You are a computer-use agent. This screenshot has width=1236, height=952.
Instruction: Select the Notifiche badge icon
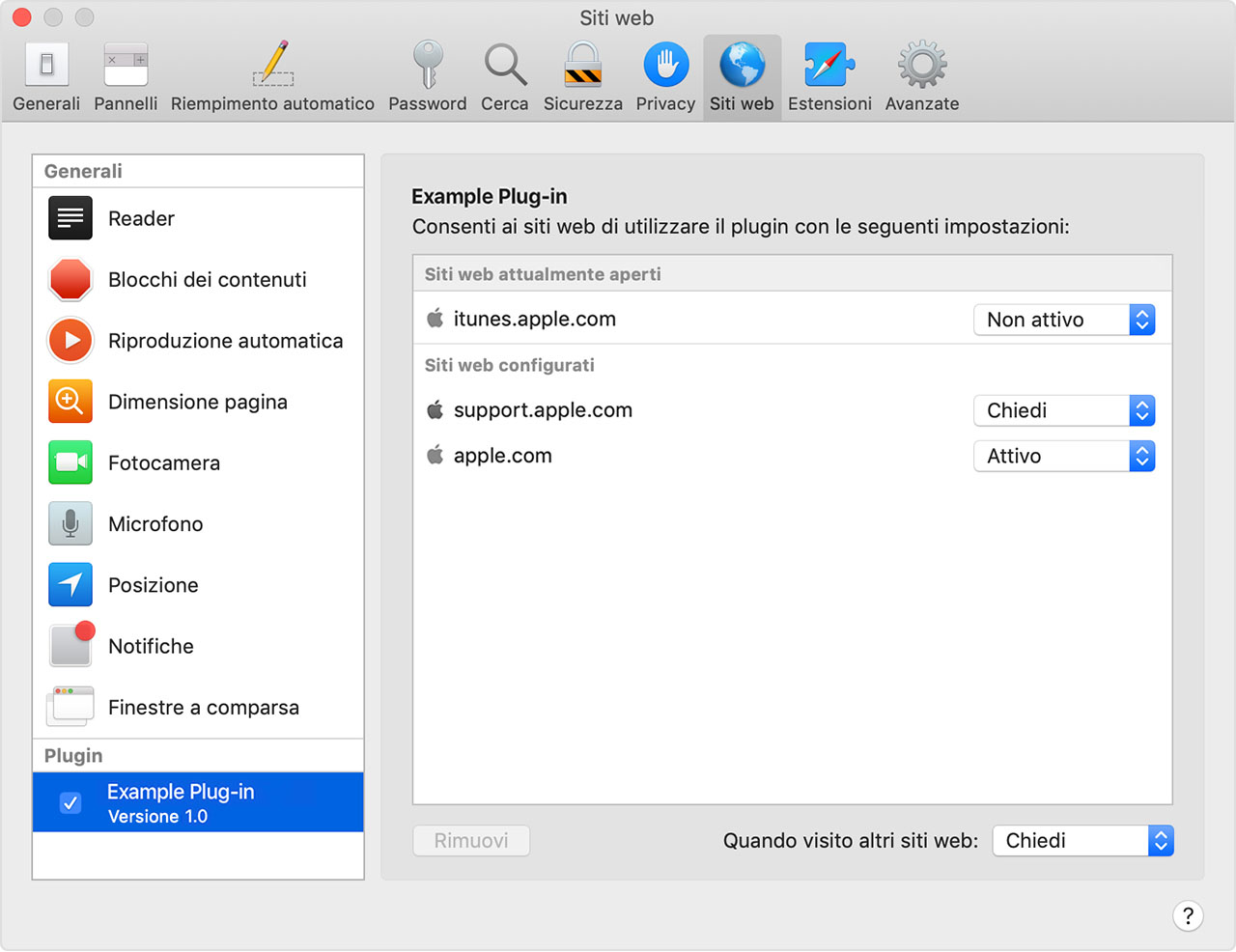[72, 644]
